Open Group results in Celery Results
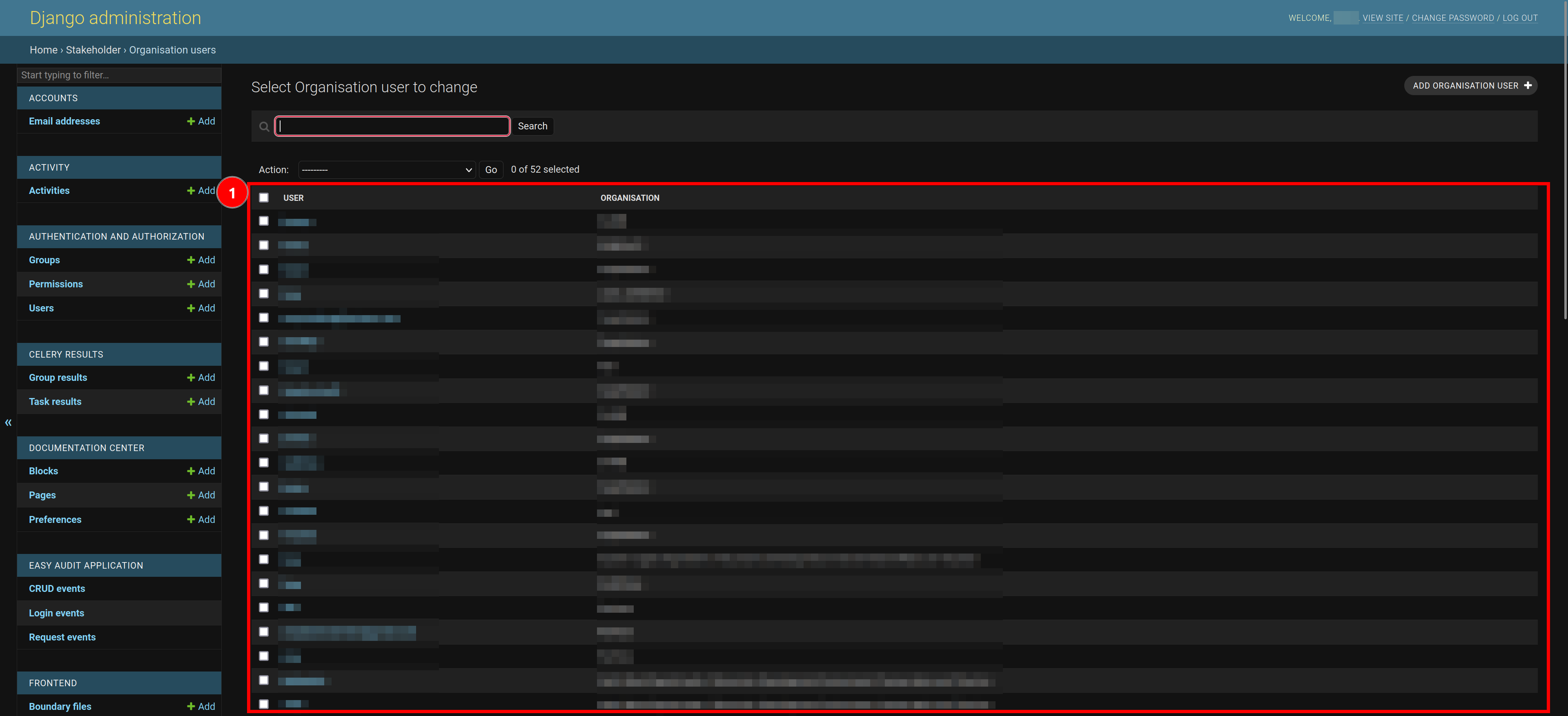Image resolution: width=1568 pixels, height=716 pixels. pos(58,378)
